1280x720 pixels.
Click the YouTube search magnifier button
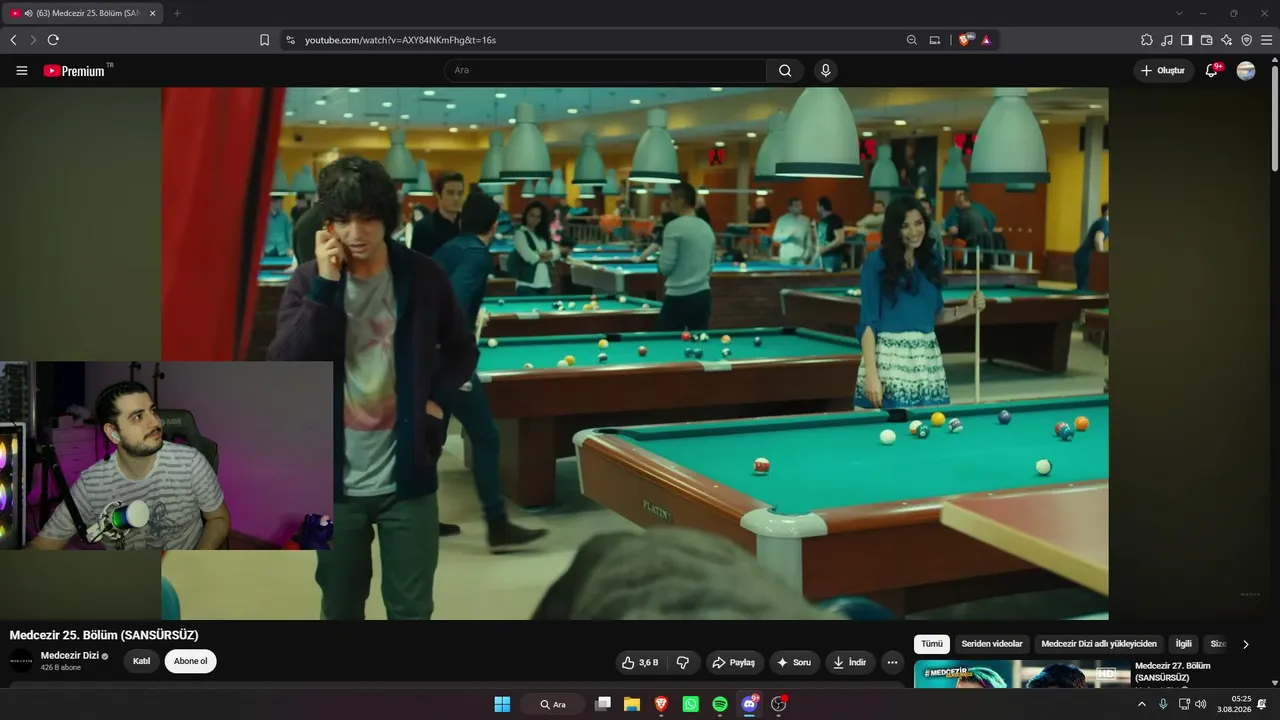tap(785, 71)
